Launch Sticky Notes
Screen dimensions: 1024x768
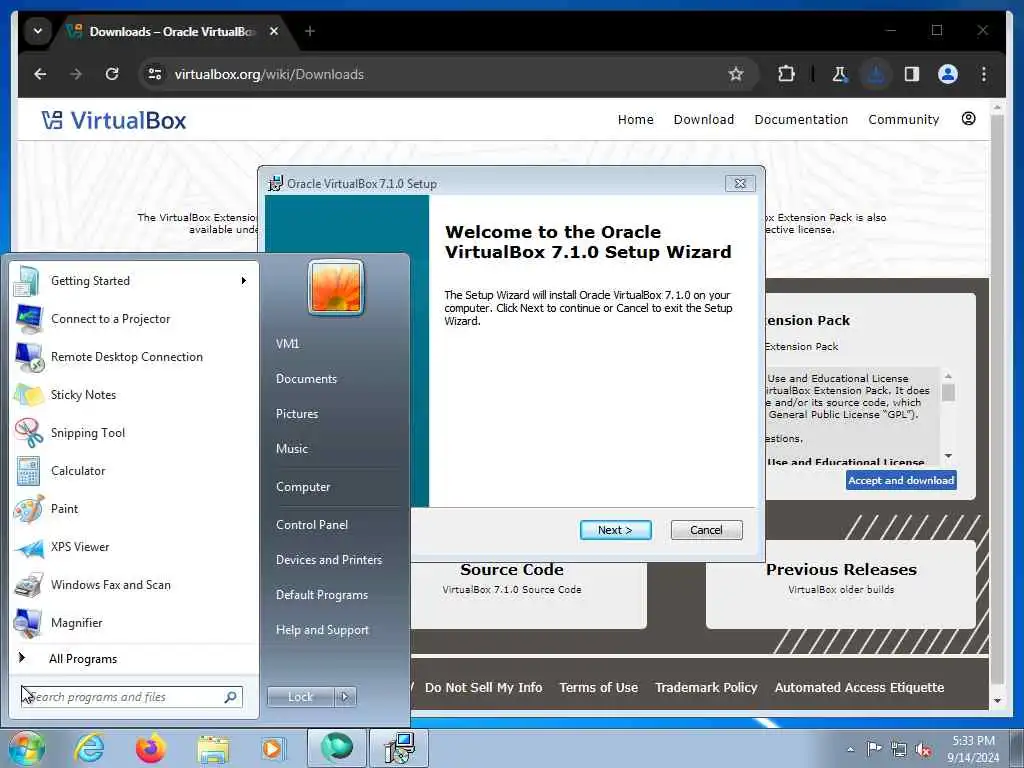[134, 394]
